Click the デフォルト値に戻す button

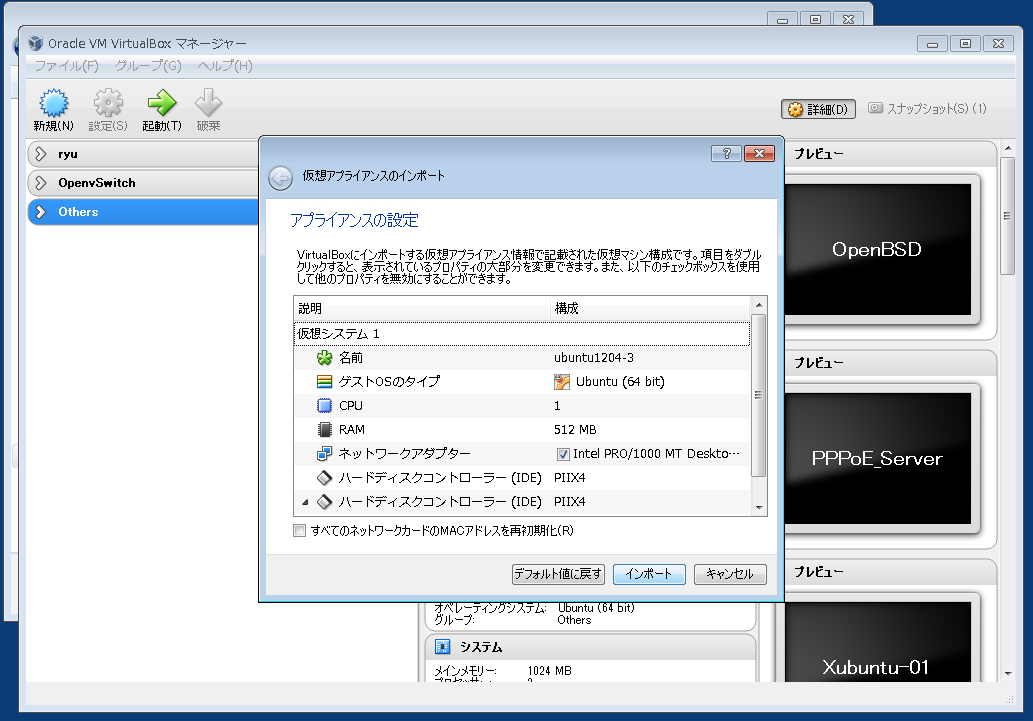[558, 574]
